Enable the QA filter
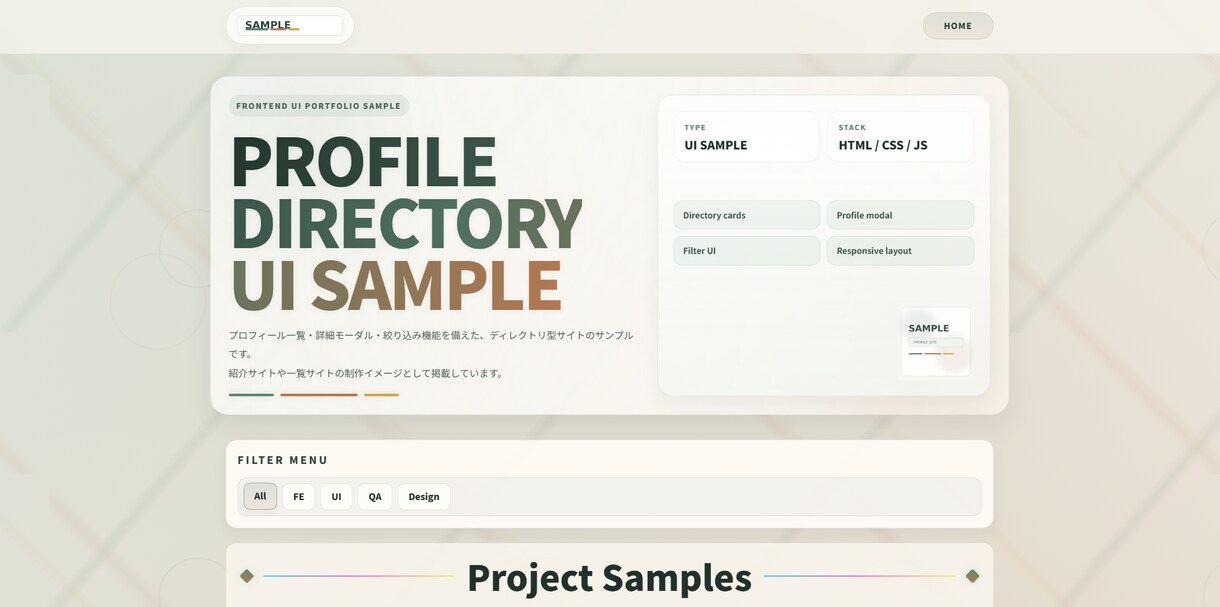This screenshot has height=607, width=1220. pyautogui.click(x=374, y=495)
